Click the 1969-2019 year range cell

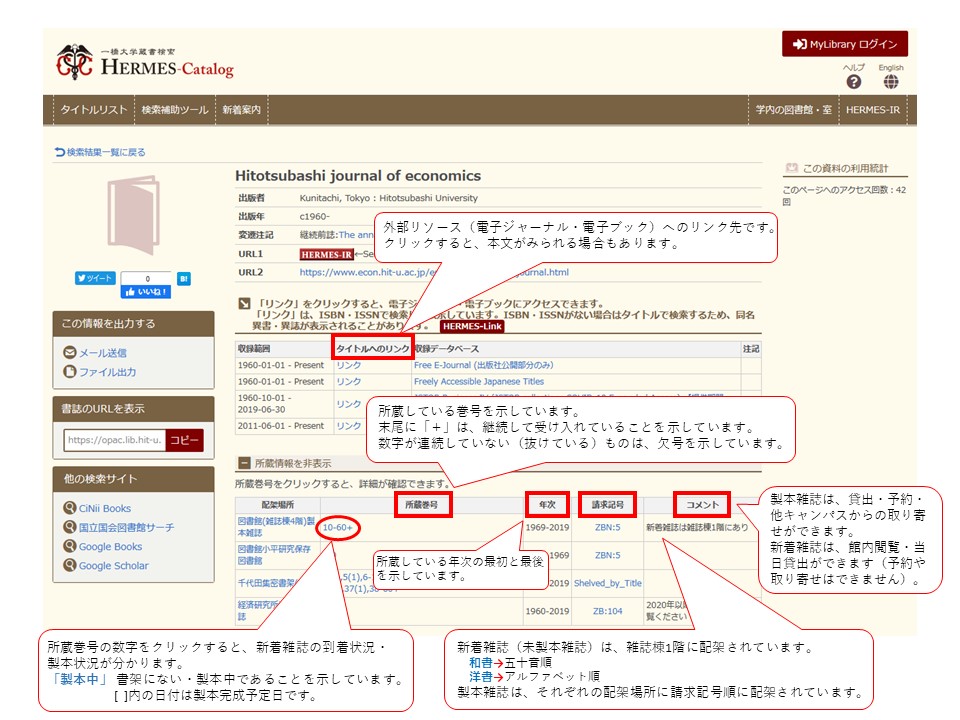[x=547, y=527]
